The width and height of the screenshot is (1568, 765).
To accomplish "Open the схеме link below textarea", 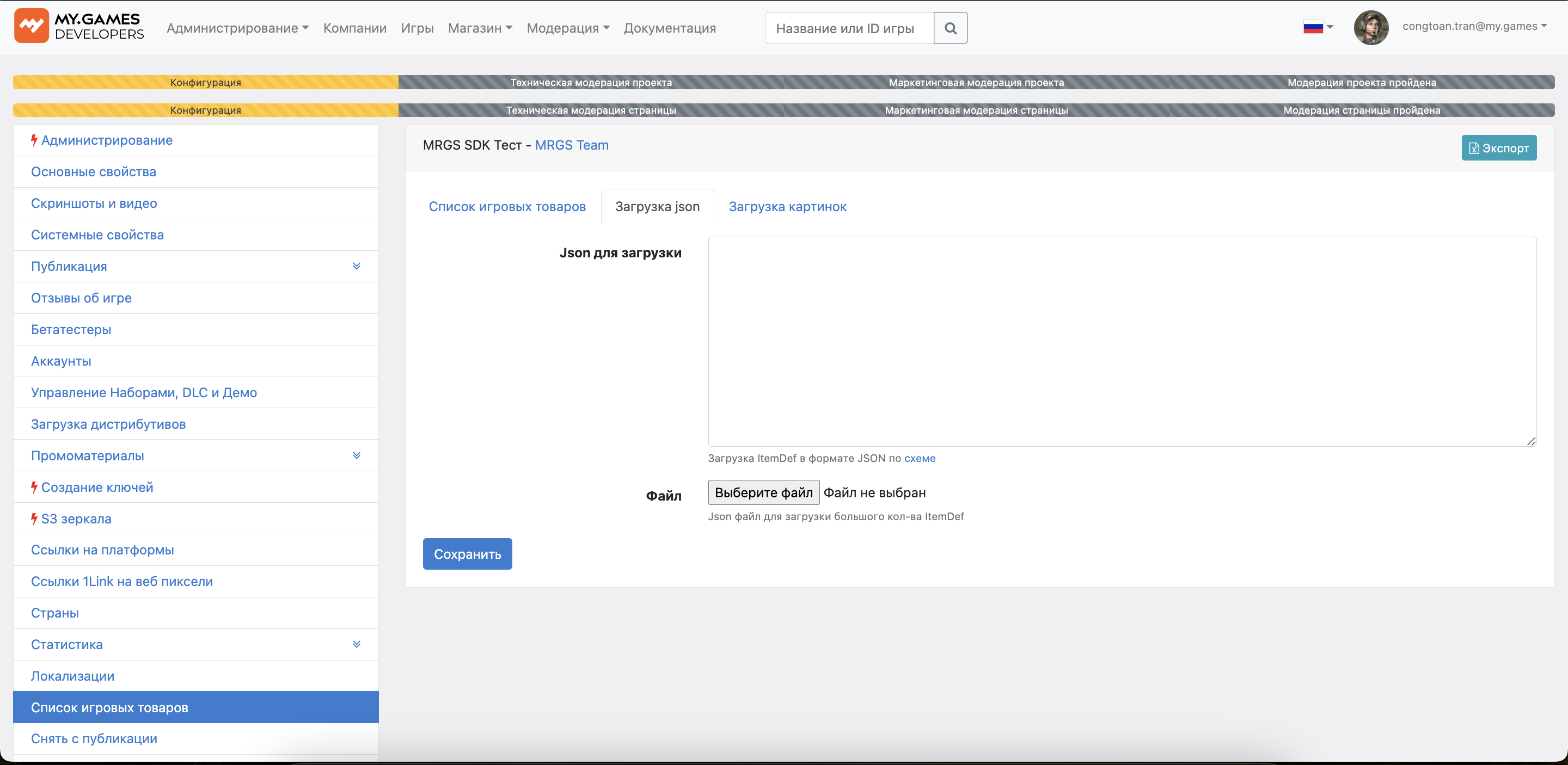I will pos(919,458).
